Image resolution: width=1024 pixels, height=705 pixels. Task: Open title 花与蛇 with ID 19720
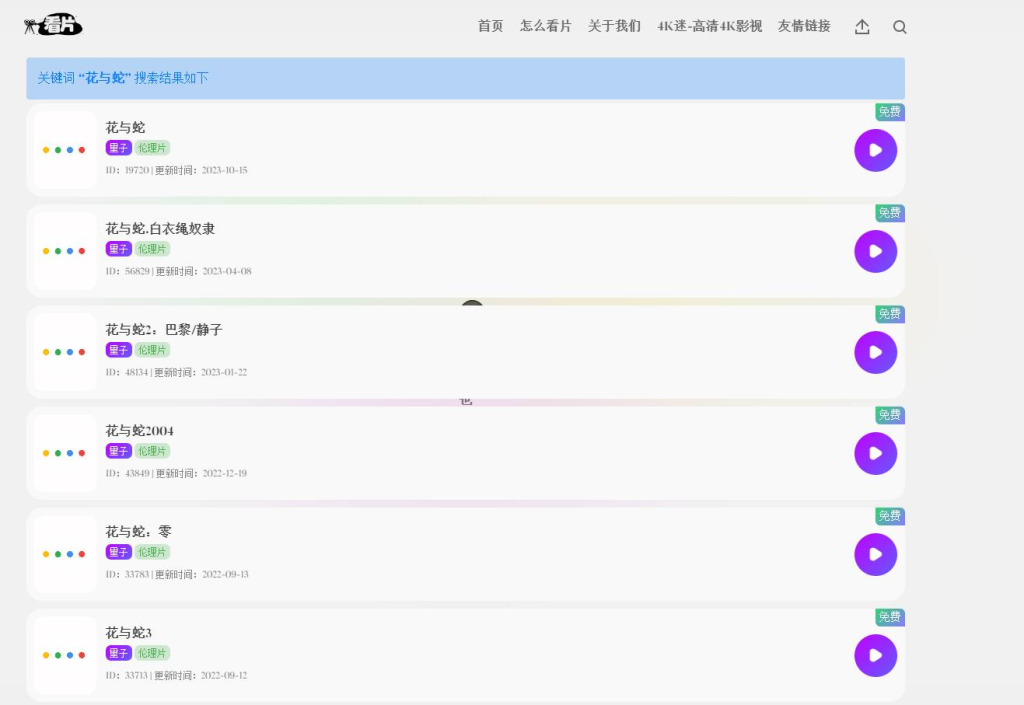[x=125, y=127]
